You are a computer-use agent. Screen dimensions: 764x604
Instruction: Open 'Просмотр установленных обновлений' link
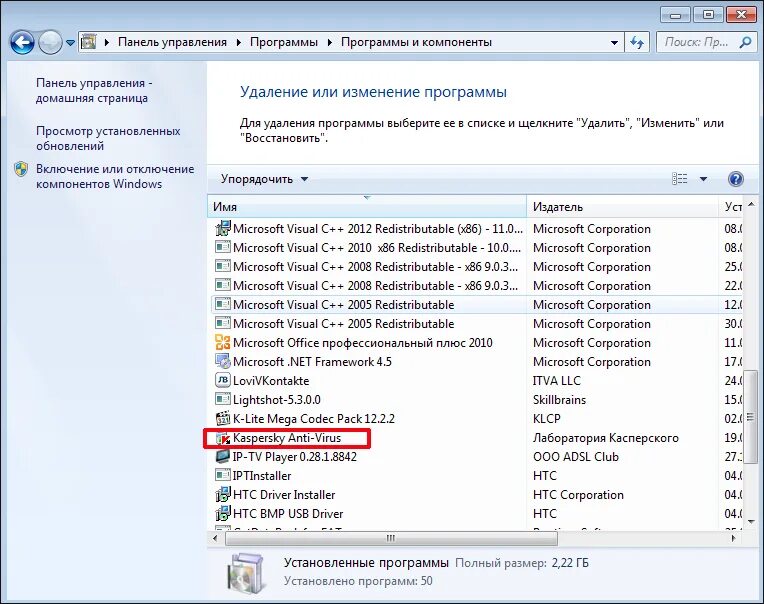[108, 138]
